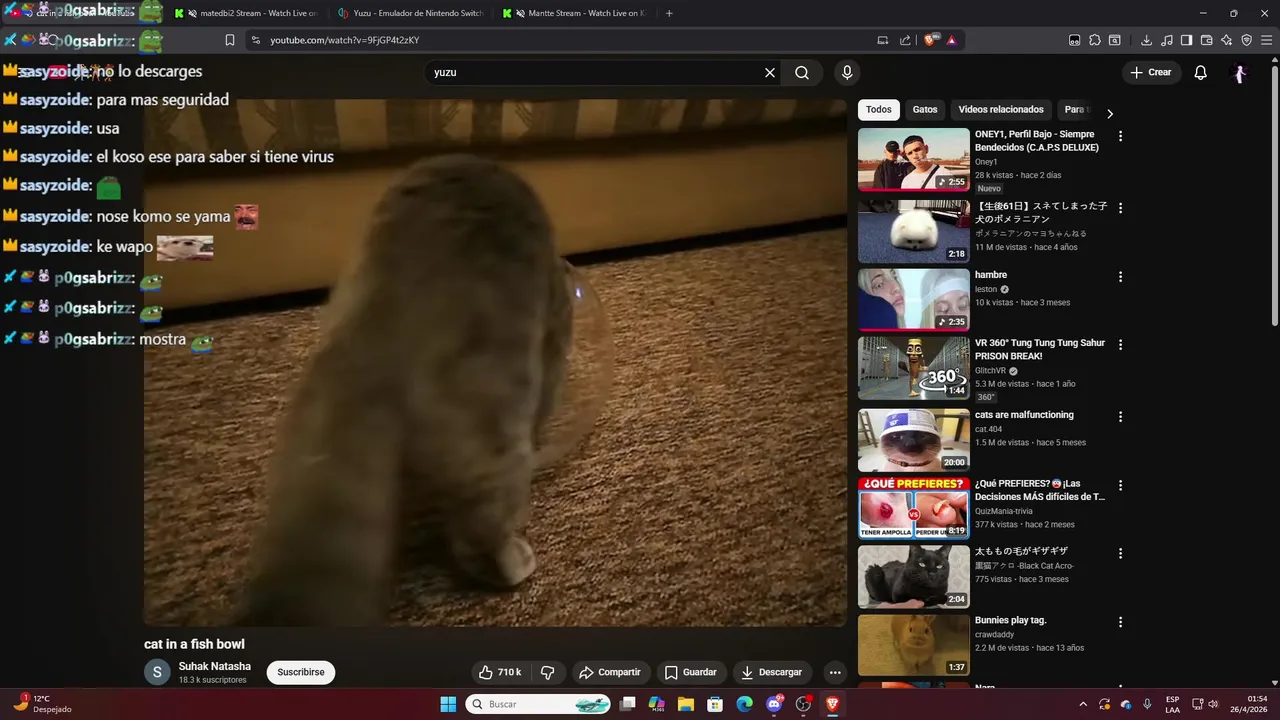The width and height of the screenshot is (1280, 720).
Task: Open options for hambre video
Action: coord(1120,277)
